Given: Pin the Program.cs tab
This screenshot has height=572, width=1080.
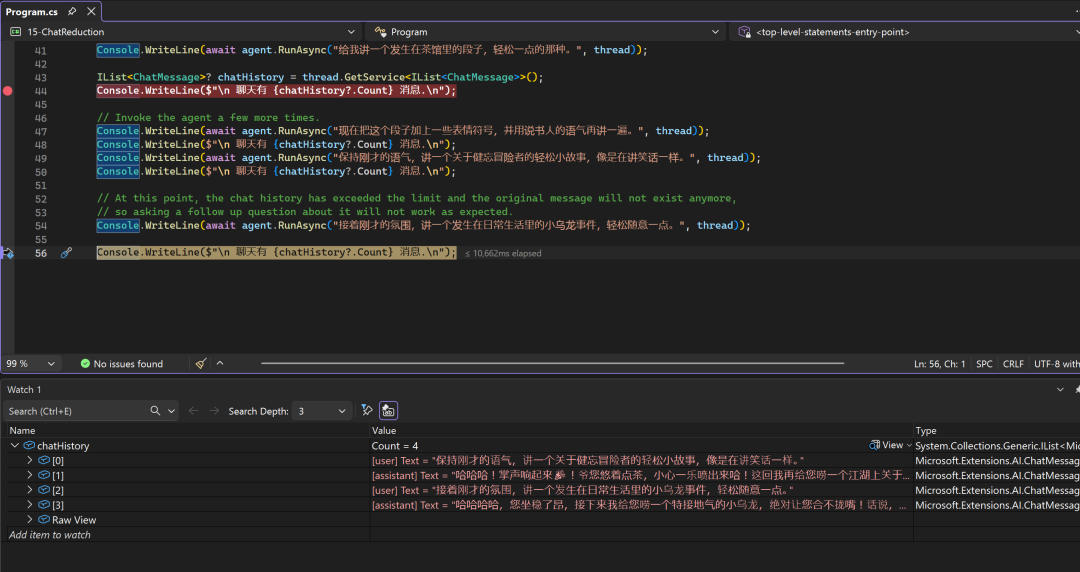Looking at the screenshot, I should (72, 11).
